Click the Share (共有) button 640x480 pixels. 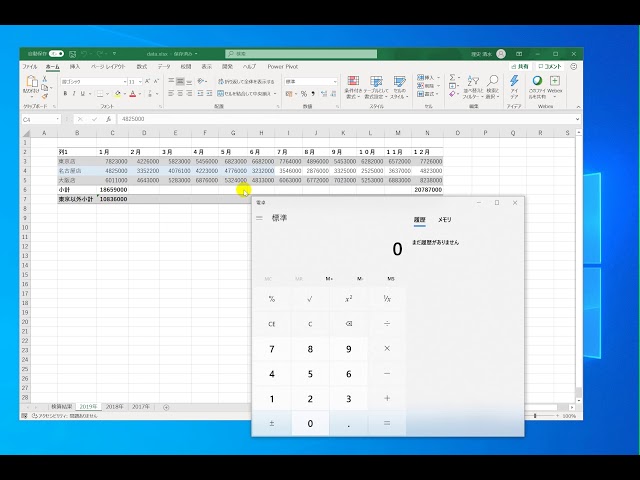[525, 66]
